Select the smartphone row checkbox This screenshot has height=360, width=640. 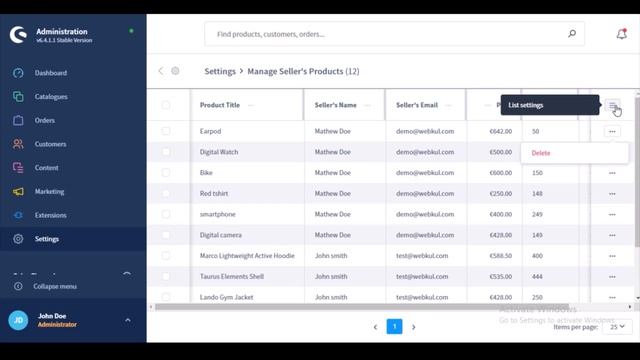coord(166,214)
